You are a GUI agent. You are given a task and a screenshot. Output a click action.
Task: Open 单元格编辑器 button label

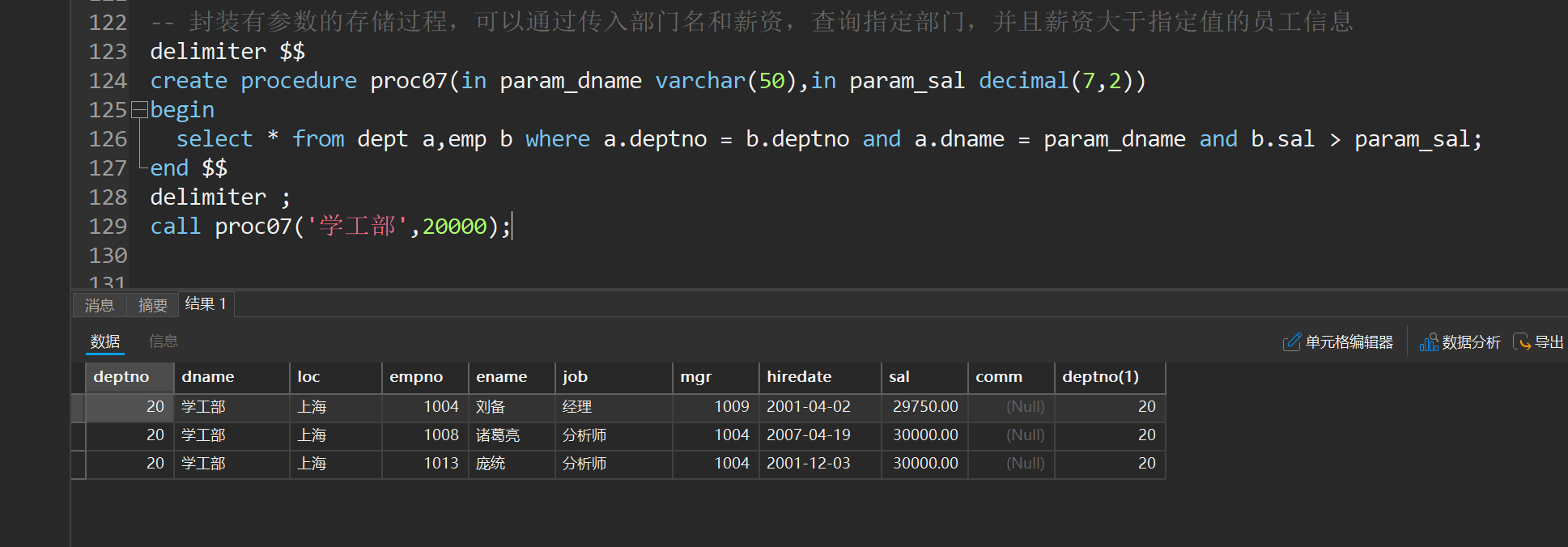click(x=1349, y=342)
